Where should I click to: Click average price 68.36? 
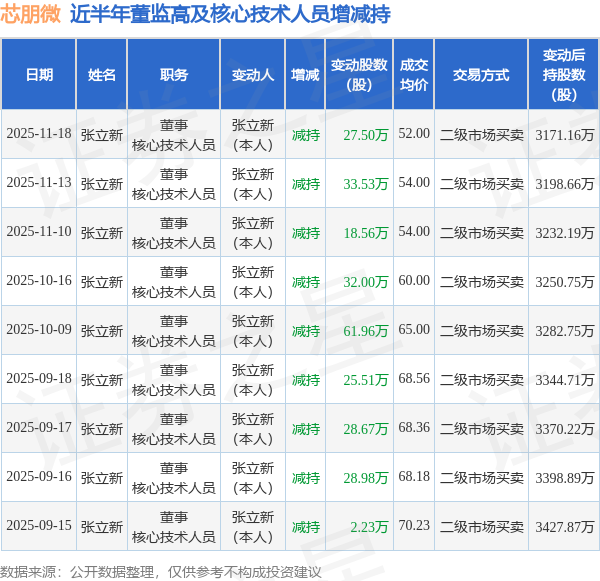click(x=414, y=428)
